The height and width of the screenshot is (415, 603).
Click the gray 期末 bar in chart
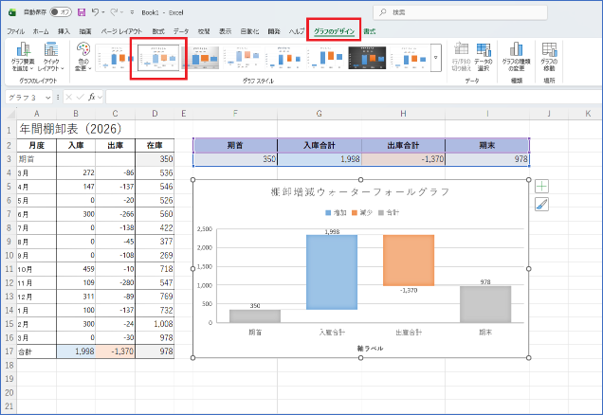point(485,304)
